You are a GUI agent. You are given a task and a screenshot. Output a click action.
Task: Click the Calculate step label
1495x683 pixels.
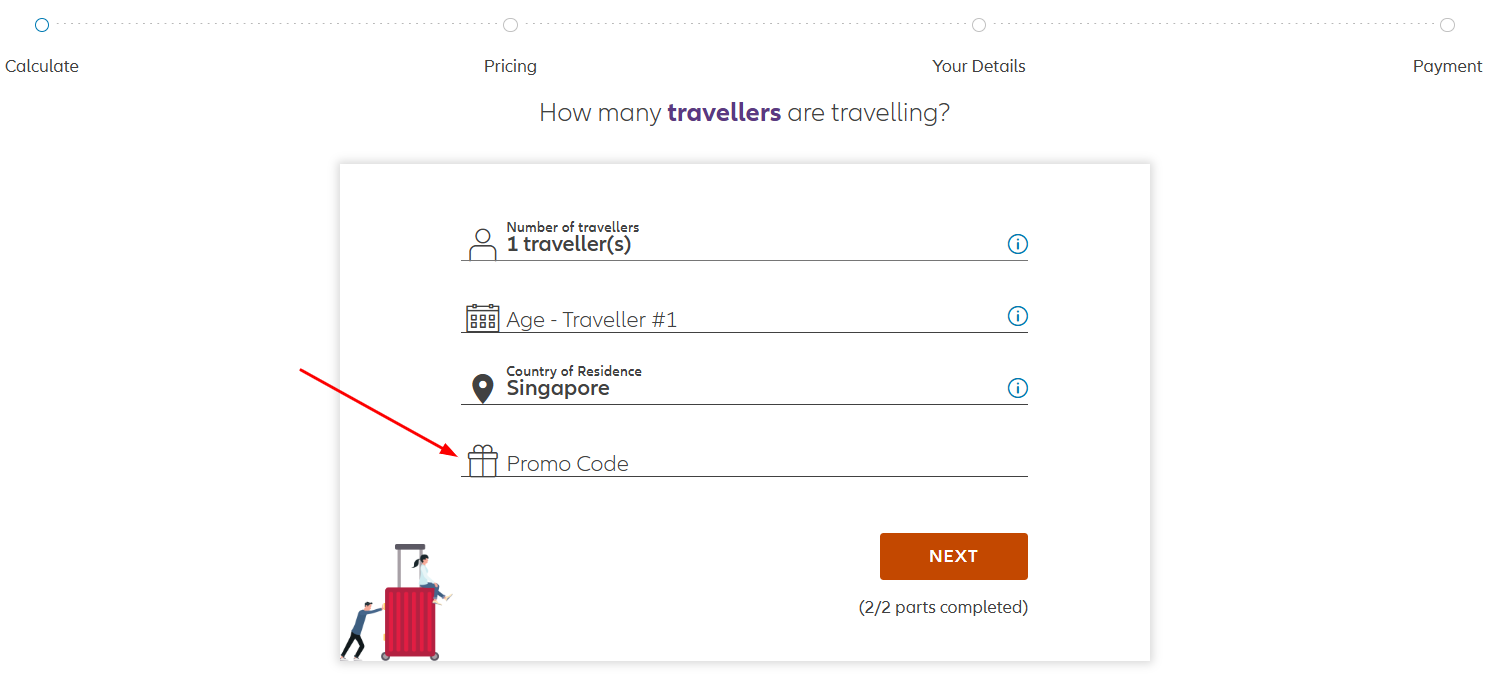click(42, 66)
